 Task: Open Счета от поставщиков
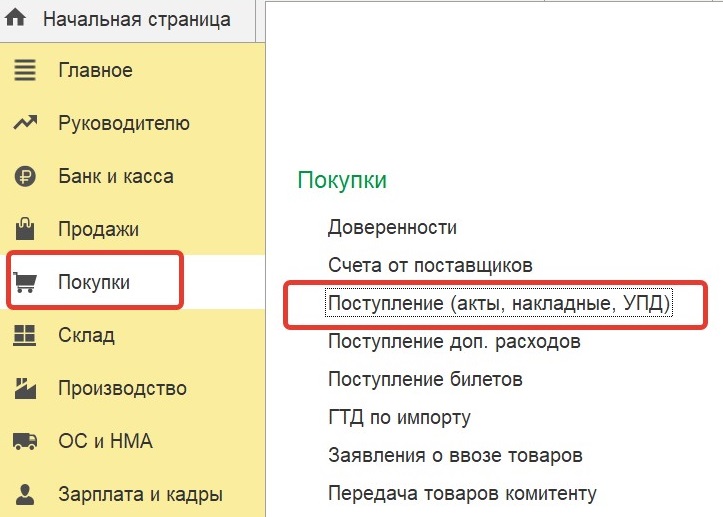[430, 265]
